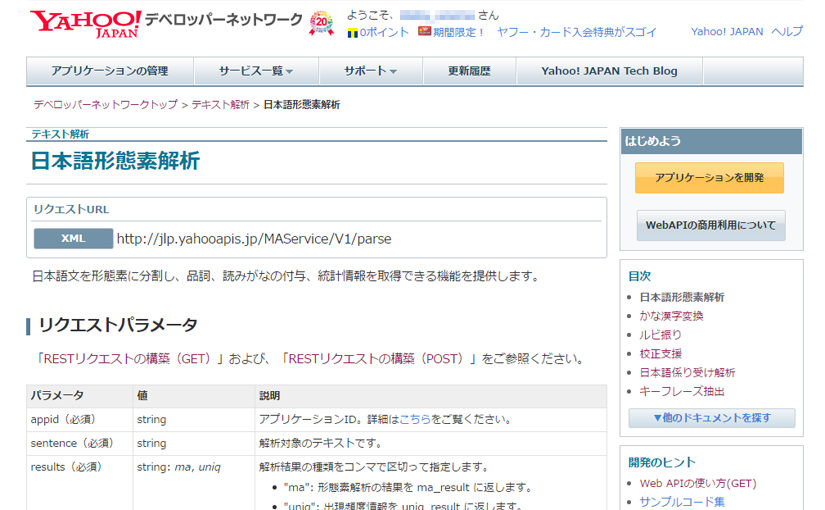Click the 20th anniversary badge icon

(321, 23)
